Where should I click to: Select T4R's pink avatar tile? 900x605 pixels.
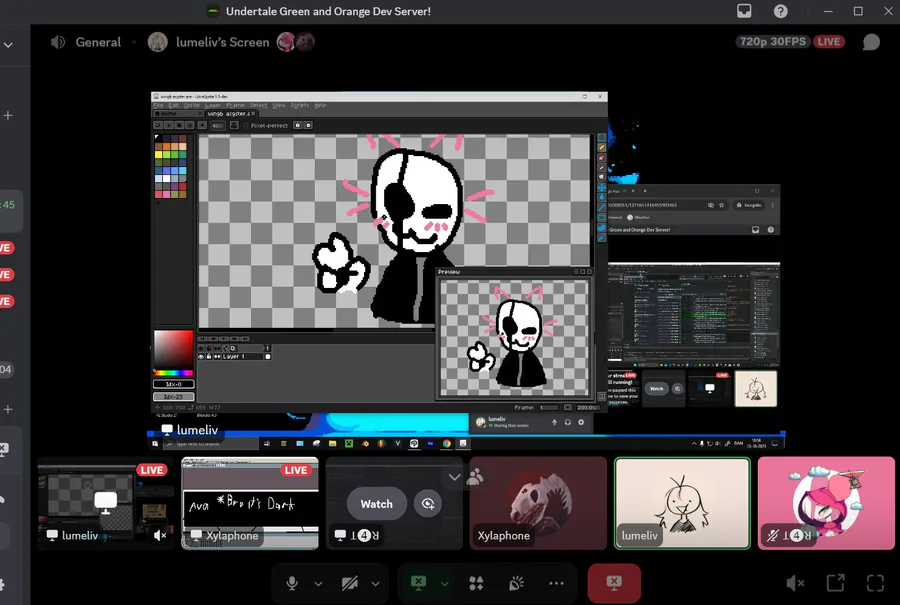(826, 503)
